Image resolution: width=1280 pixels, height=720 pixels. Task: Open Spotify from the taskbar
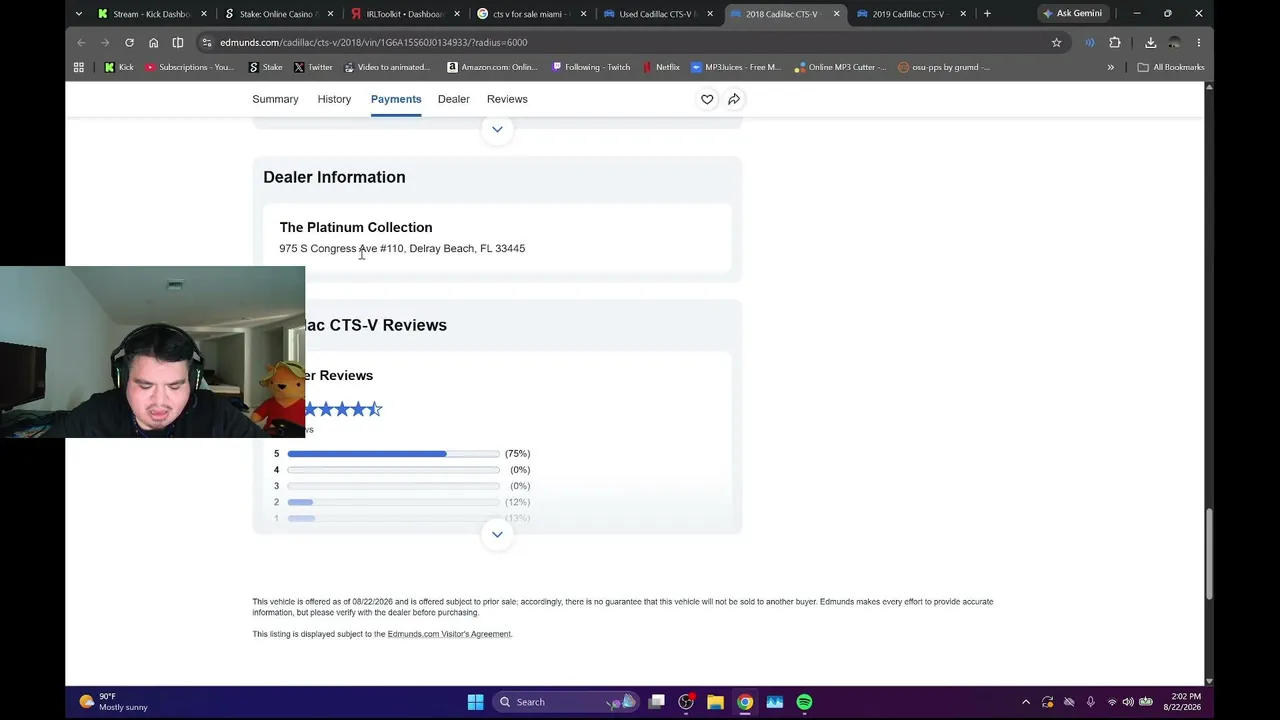click(804, 702)
